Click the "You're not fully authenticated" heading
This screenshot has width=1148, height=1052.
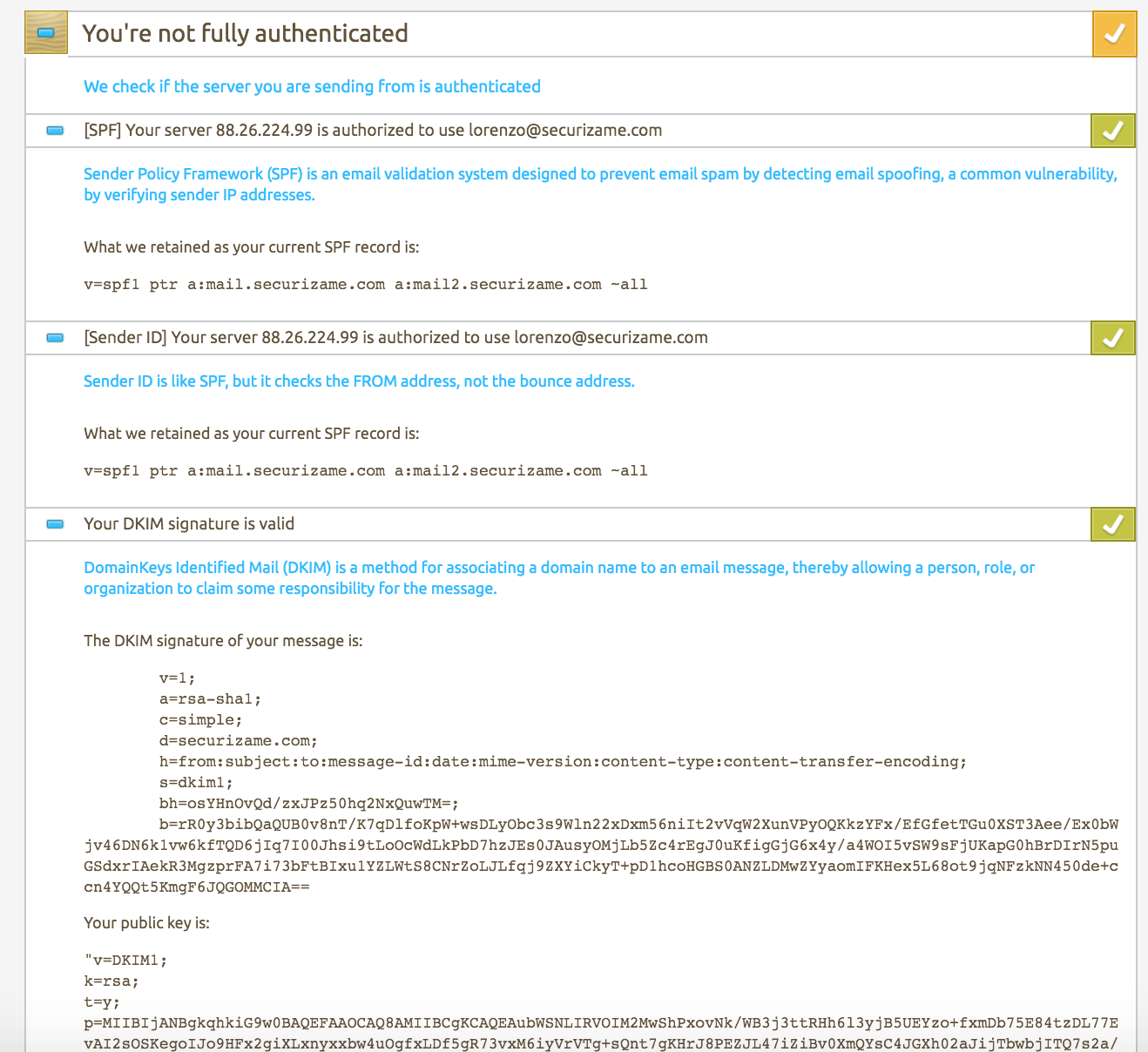245,33
